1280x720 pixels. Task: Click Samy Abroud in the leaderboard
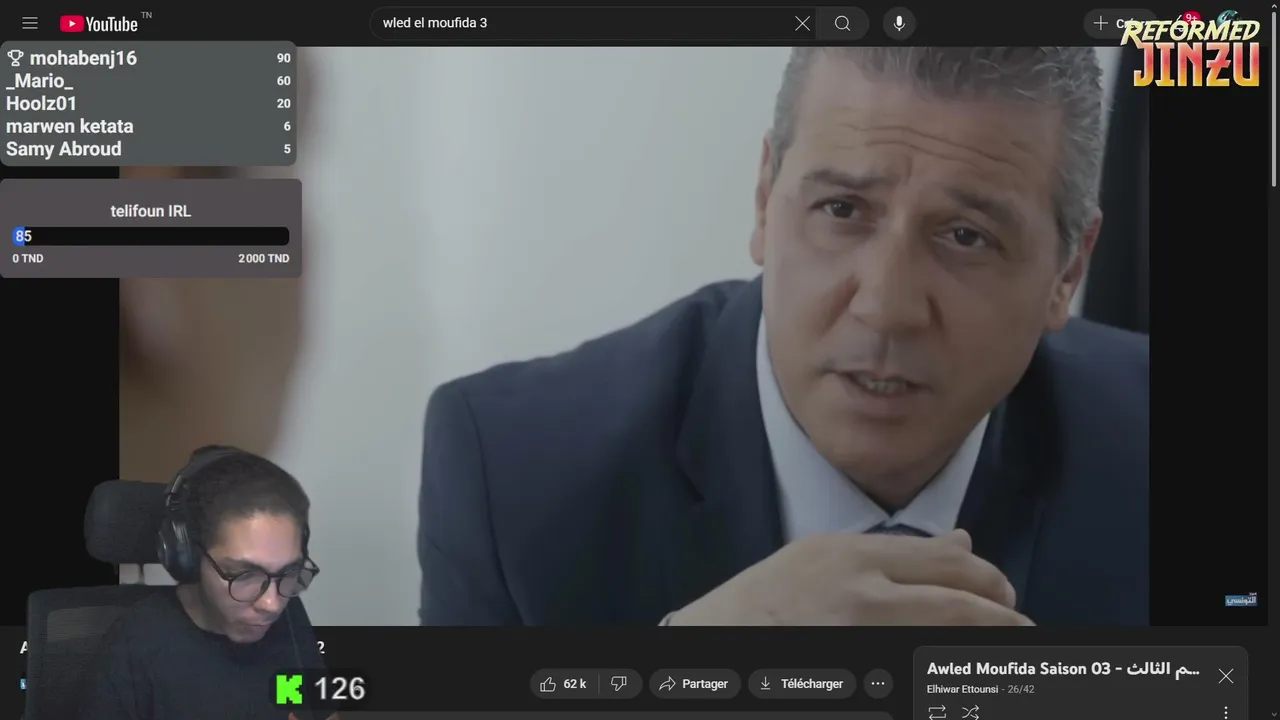pyautogui.click(x=63, y=149)
